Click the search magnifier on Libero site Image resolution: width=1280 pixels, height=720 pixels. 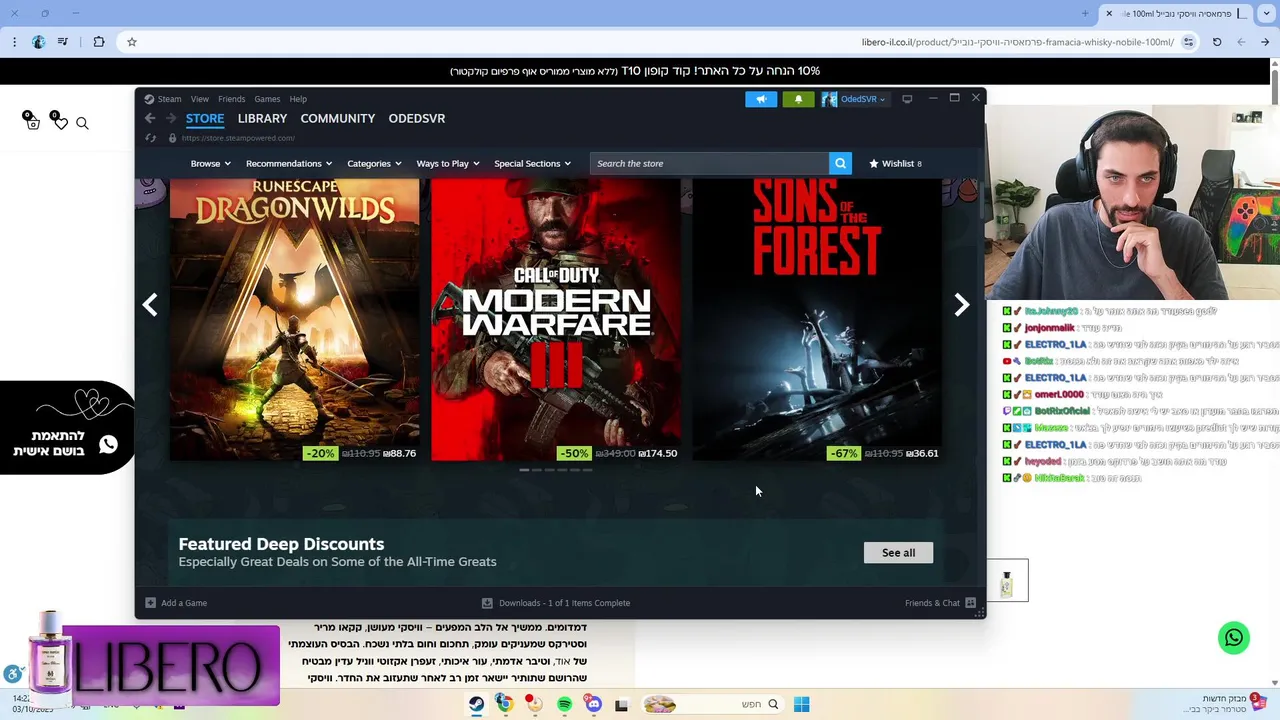click(82, 123)
